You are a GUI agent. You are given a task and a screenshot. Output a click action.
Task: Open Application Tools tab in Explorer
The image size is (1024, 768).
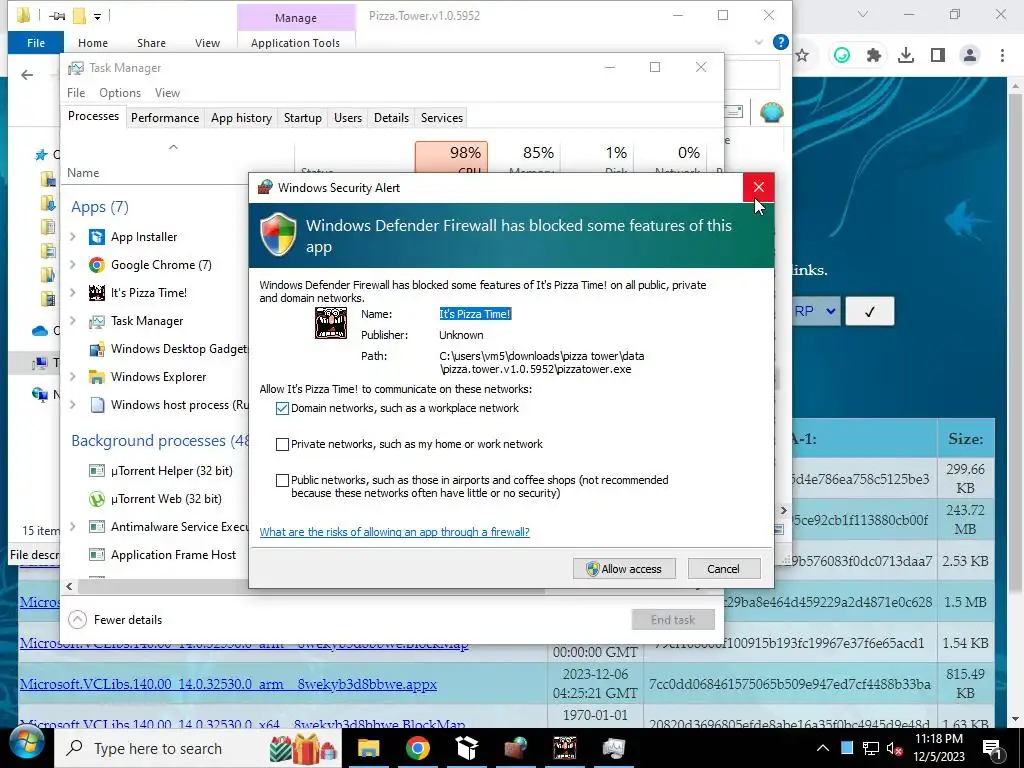(x=295, y=43)
